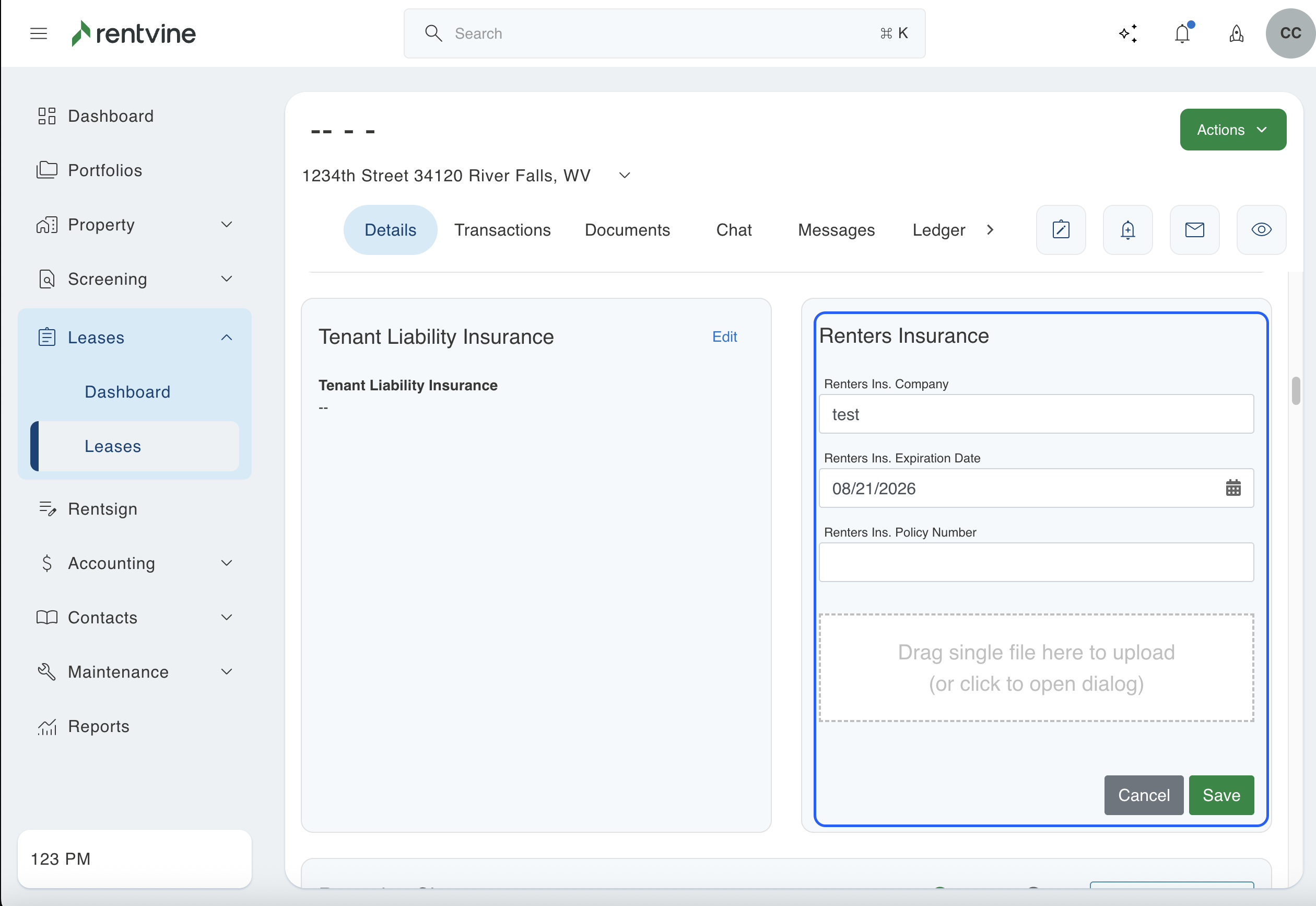Click Edit link for Tenant Liability Insurance
Image resolution: width=1316 pixels, height=906 pixels.
click(x=724, y=336)
